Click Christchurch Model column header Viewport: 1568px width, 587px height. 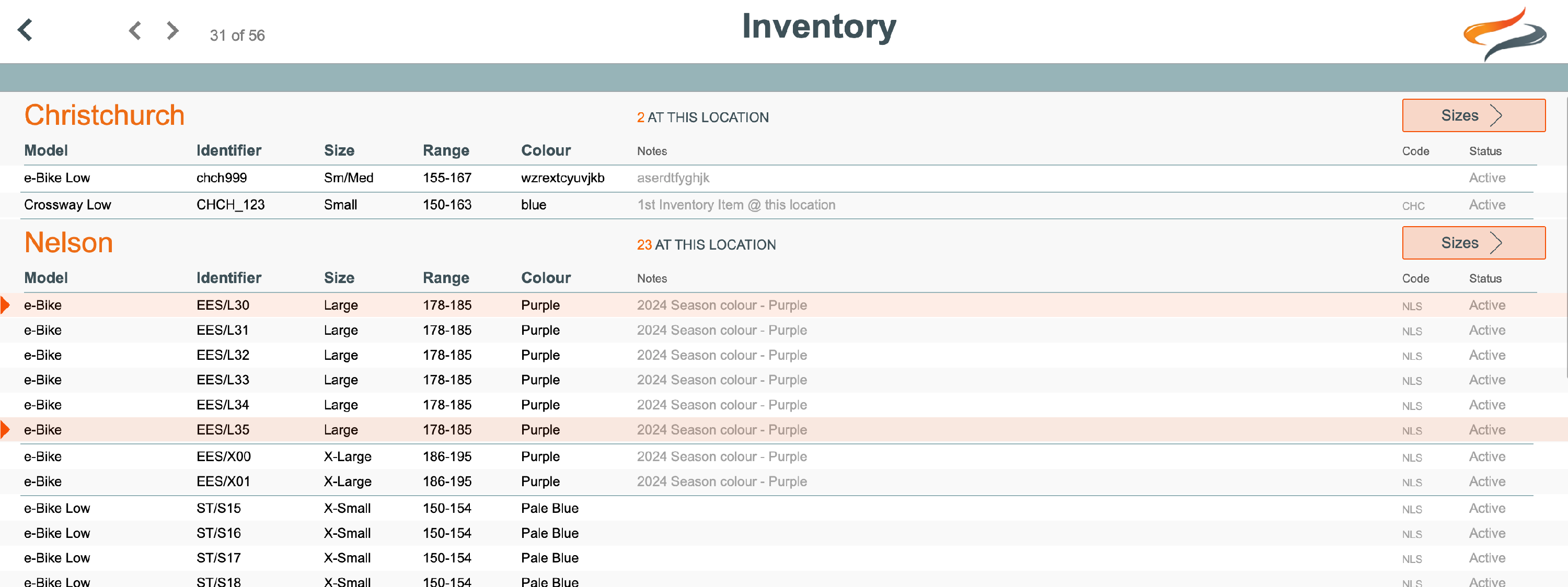click(x=45, y=150)
